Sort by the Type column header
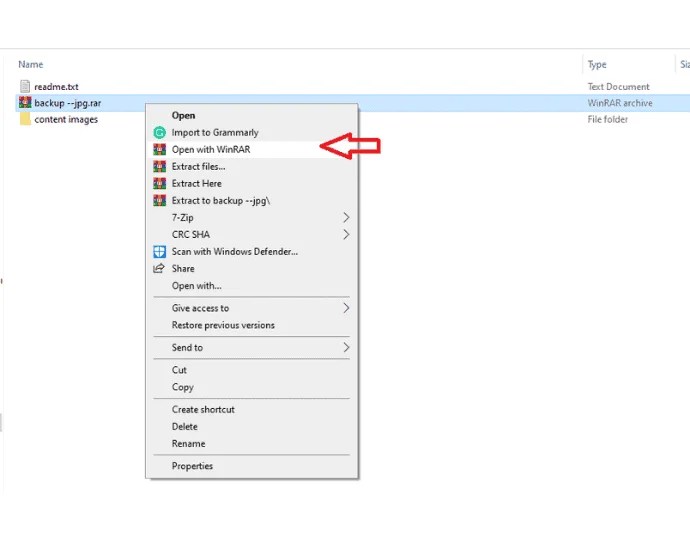Viewport: 690px width, 539px height. coord(597,64)
